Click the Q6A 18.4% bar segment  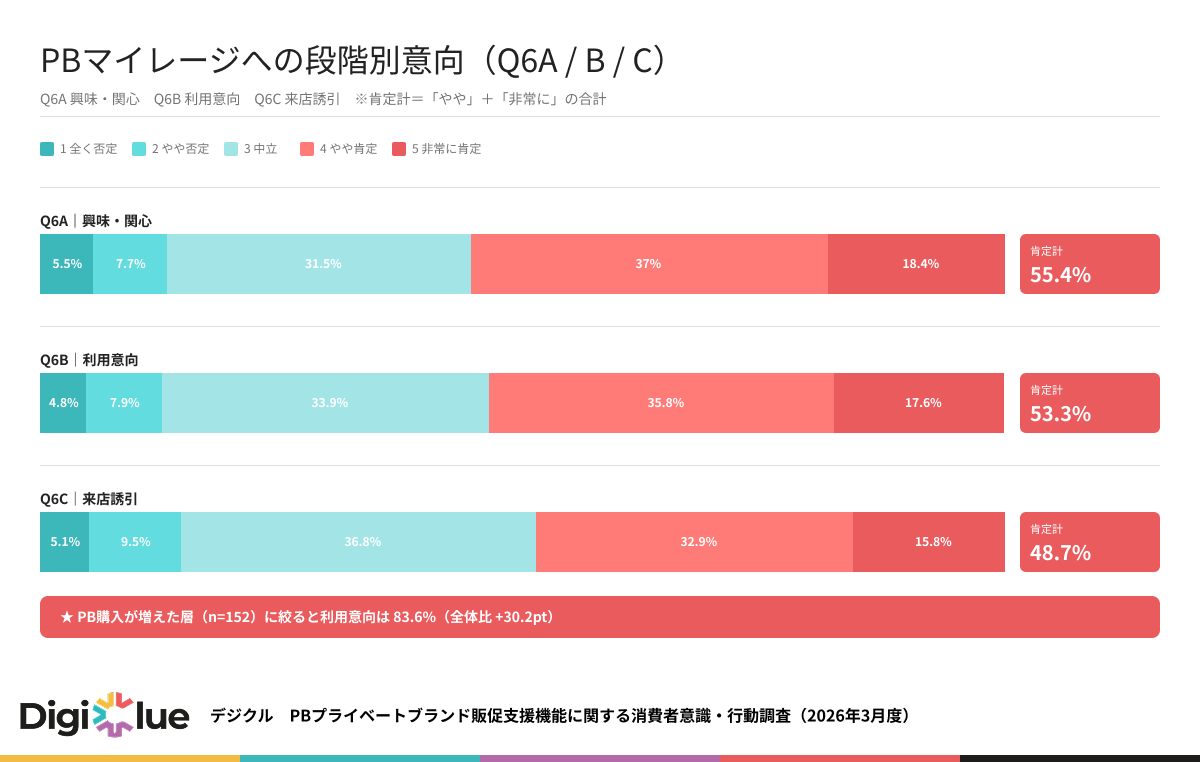pos(916,264)
